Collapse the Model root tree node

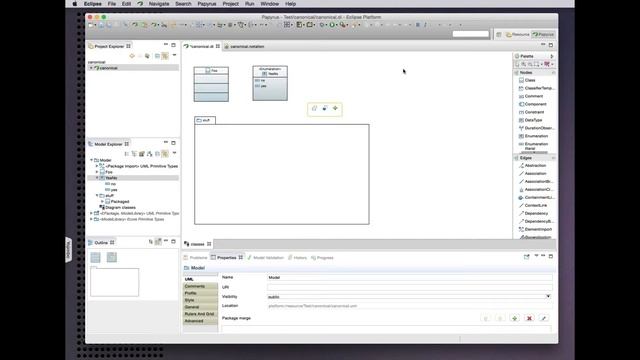pos(91,160)
